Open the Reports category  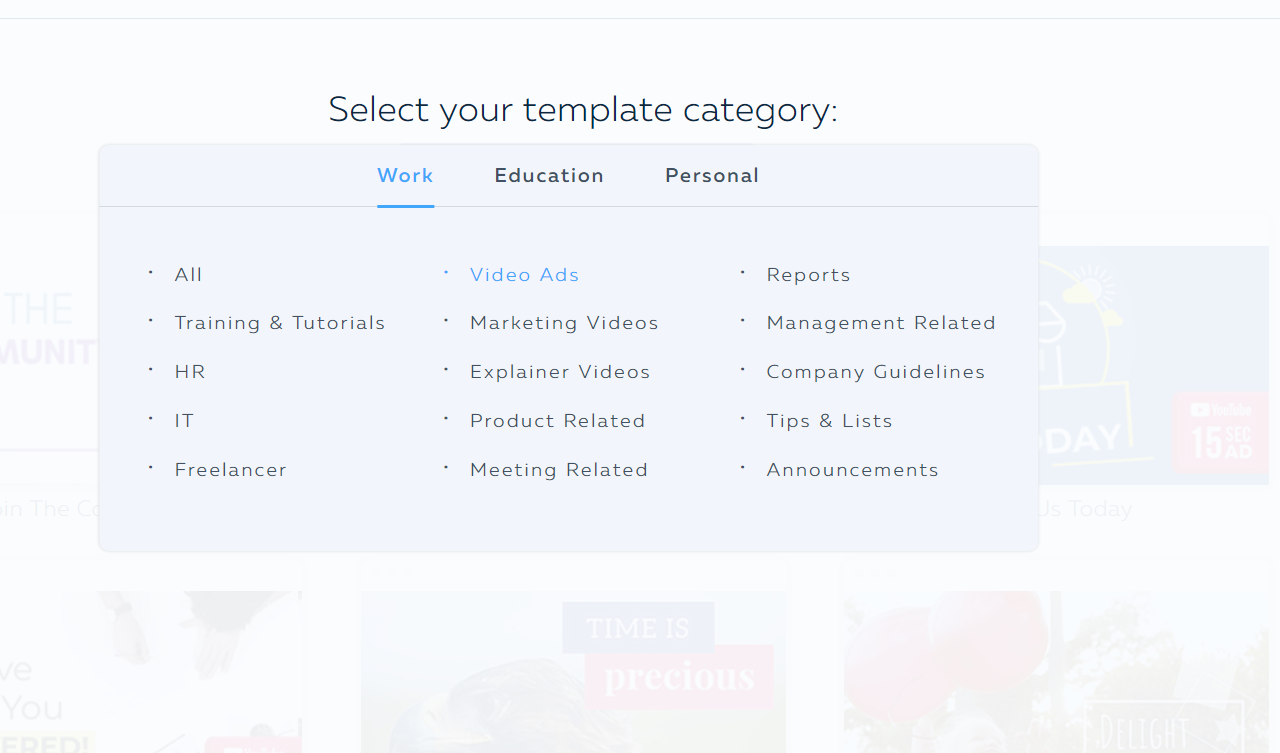808,275
